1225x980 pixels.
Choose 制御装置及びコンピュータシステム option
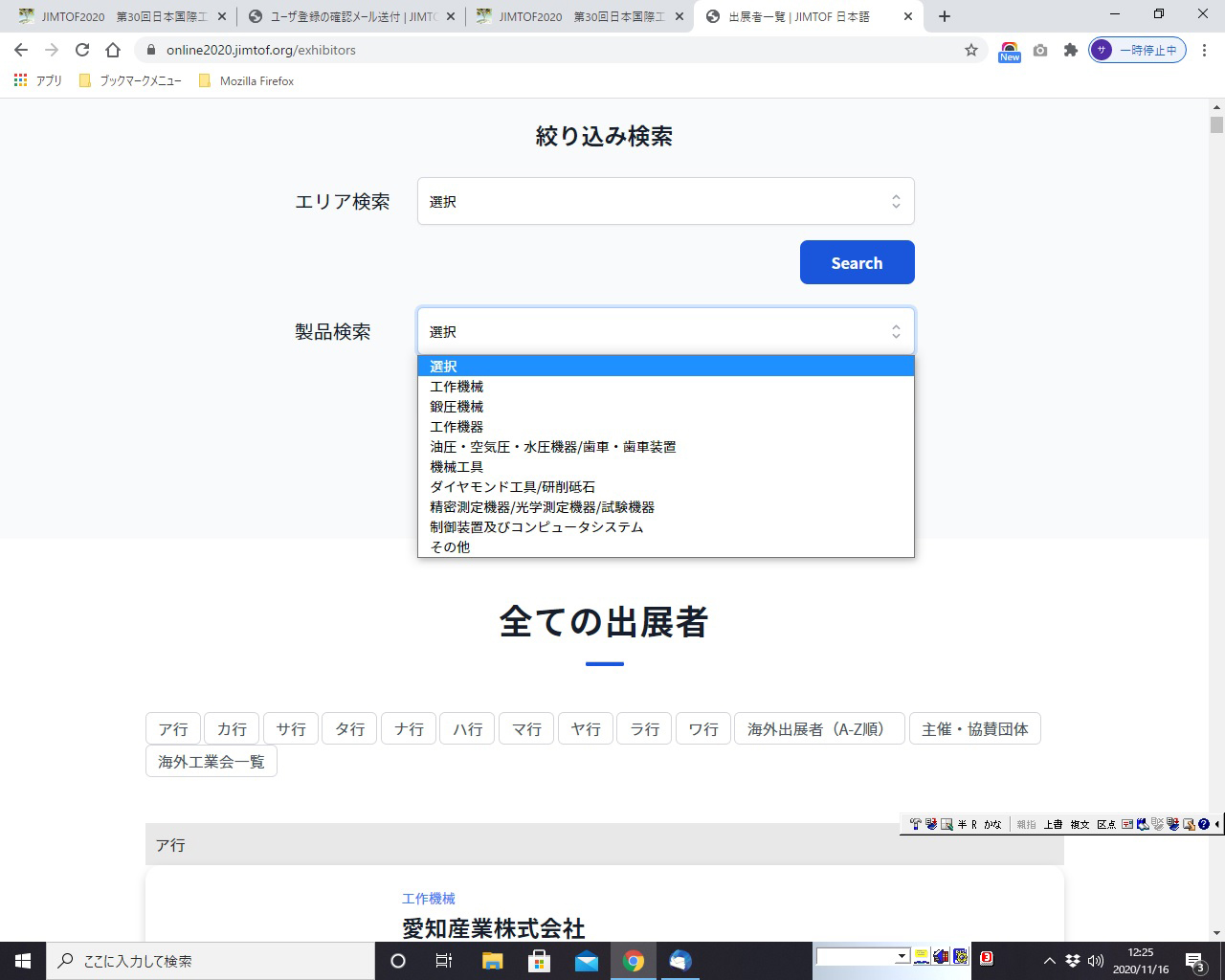pyautogui.click(x=666, y=527)
